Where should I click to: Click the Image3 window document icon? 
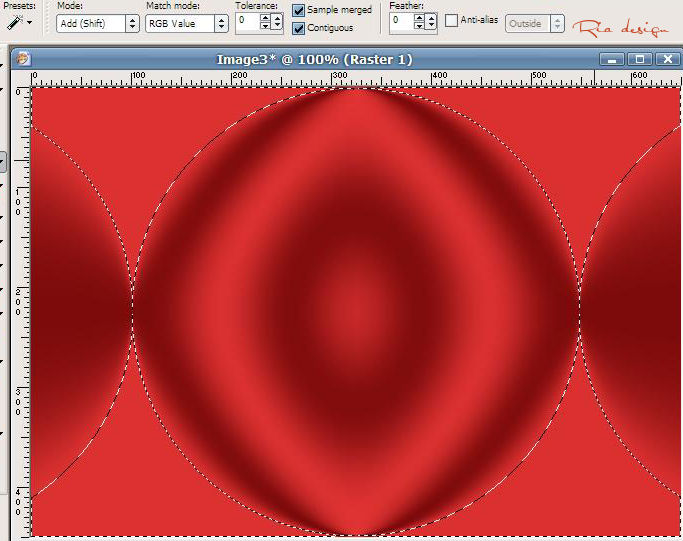coord(22,58)
